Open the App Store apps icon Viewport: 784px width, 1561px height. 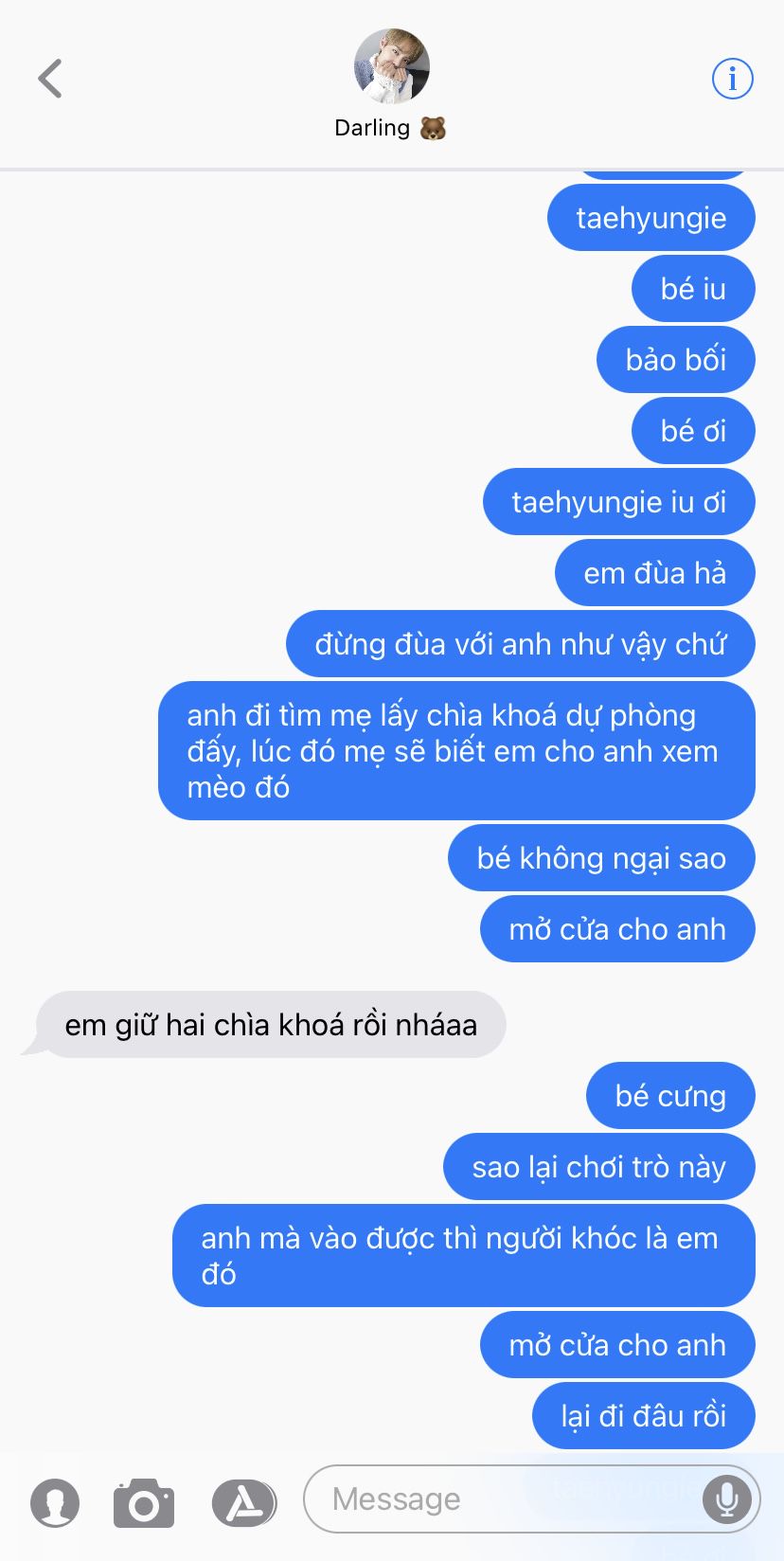coord(243,1502)
